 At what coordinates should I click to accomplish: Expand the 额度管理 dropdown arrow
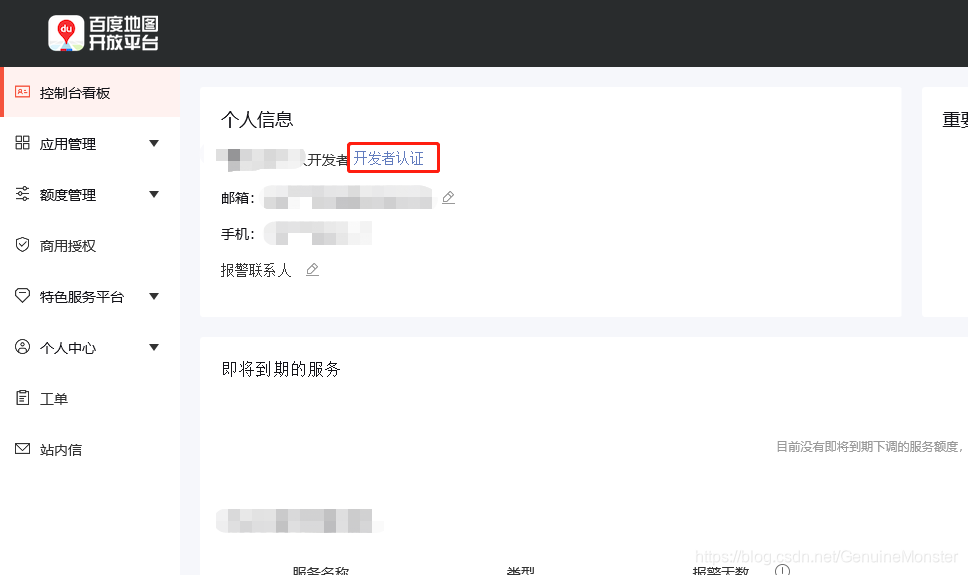154,195
